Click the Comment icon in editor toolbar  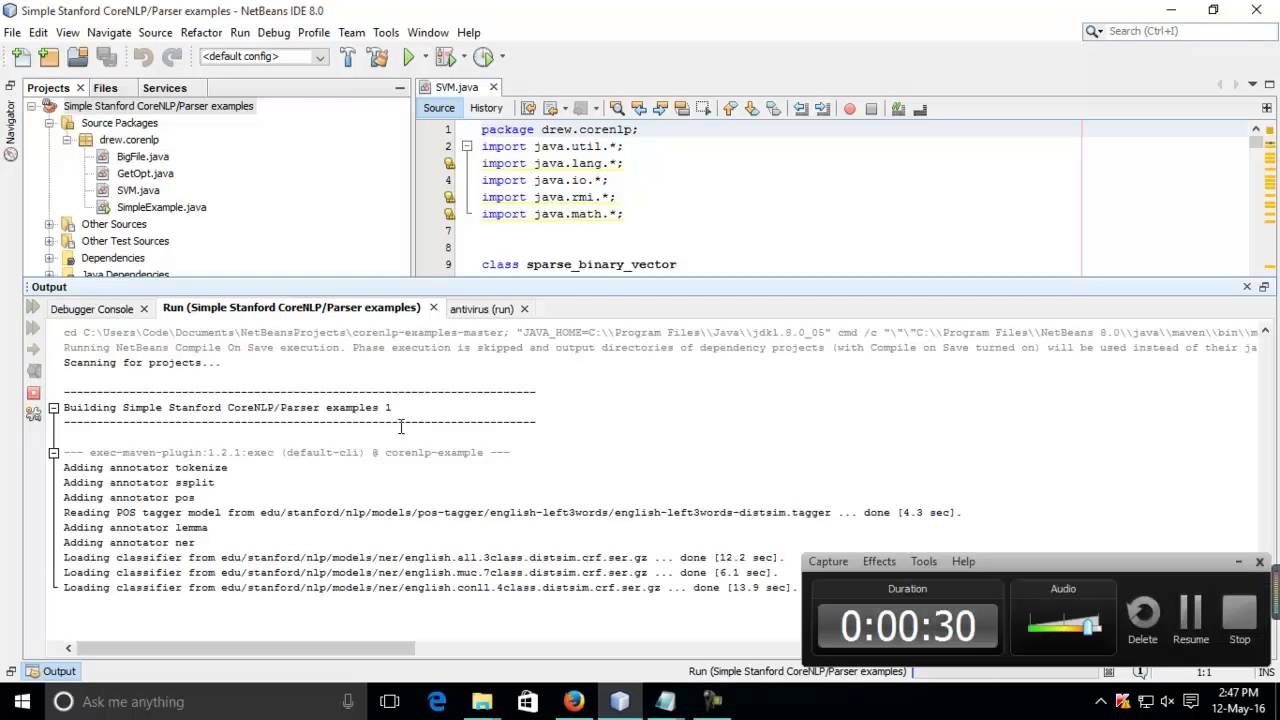(x=898, y=108)
